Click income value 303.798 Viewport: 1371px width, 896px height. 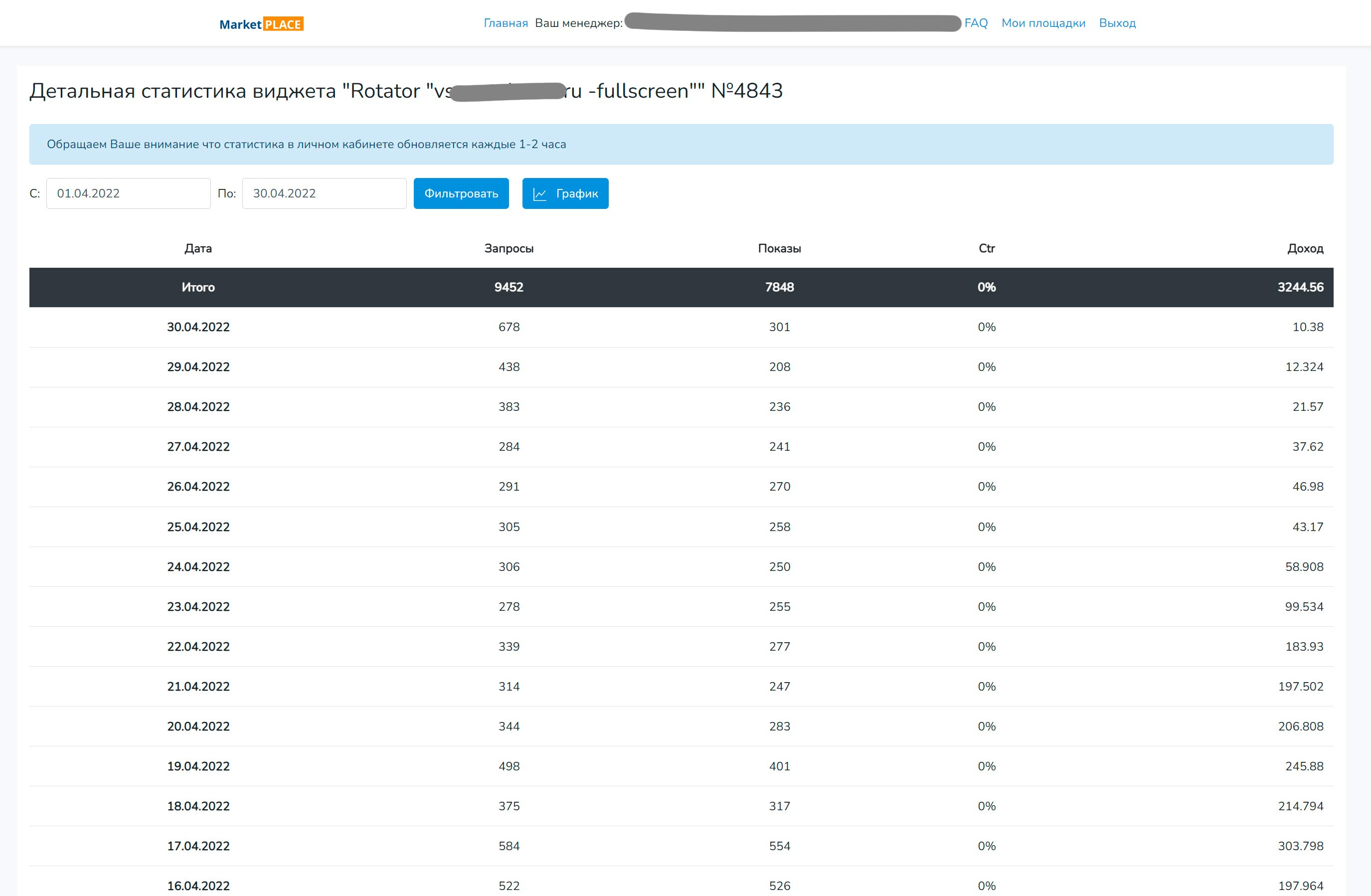[x=1300, y=846]
